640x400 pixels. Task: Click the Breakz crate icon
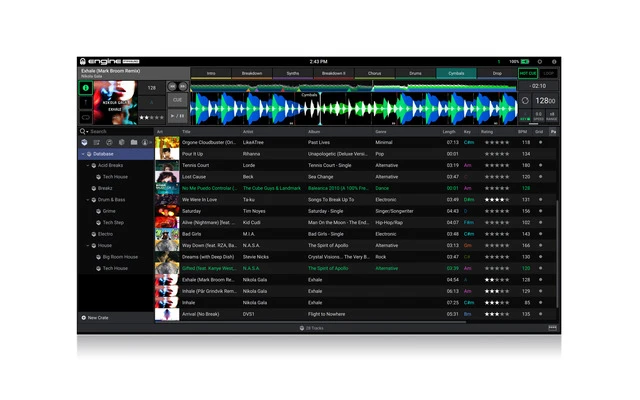(94, 188)
